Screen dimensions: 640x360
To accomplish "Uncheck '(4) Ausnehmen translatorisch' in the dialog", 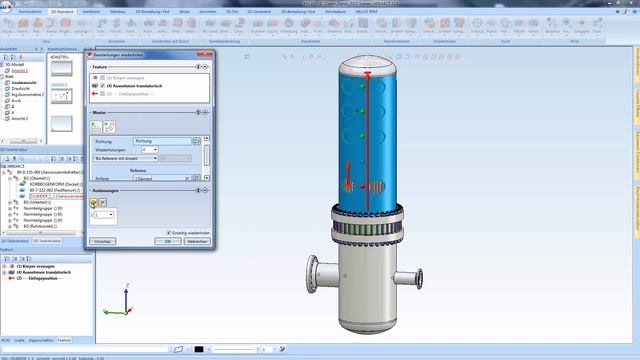I will tap(103, 86).
